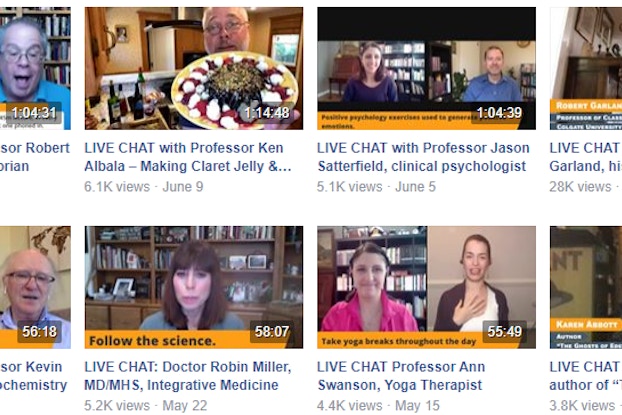This screenshot has width=622, height=415.
Task: Open the Ann Swanson yoga video thumbnail
Action: point(426,287)
